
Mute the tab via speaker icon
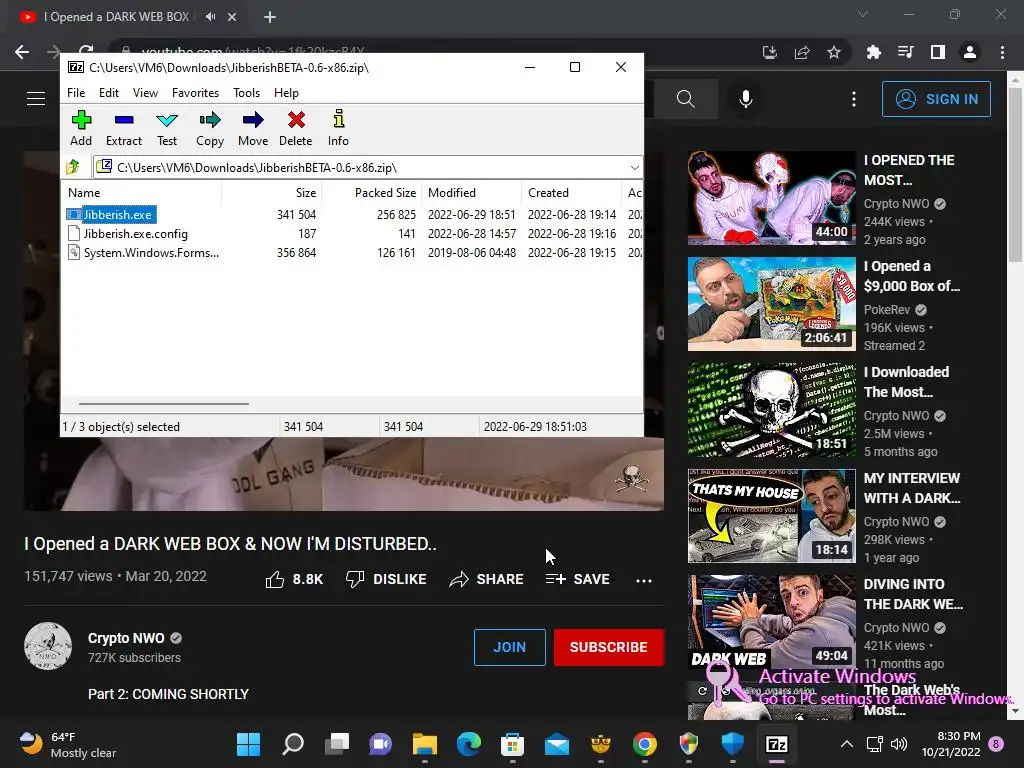click(x=210, y=17)
